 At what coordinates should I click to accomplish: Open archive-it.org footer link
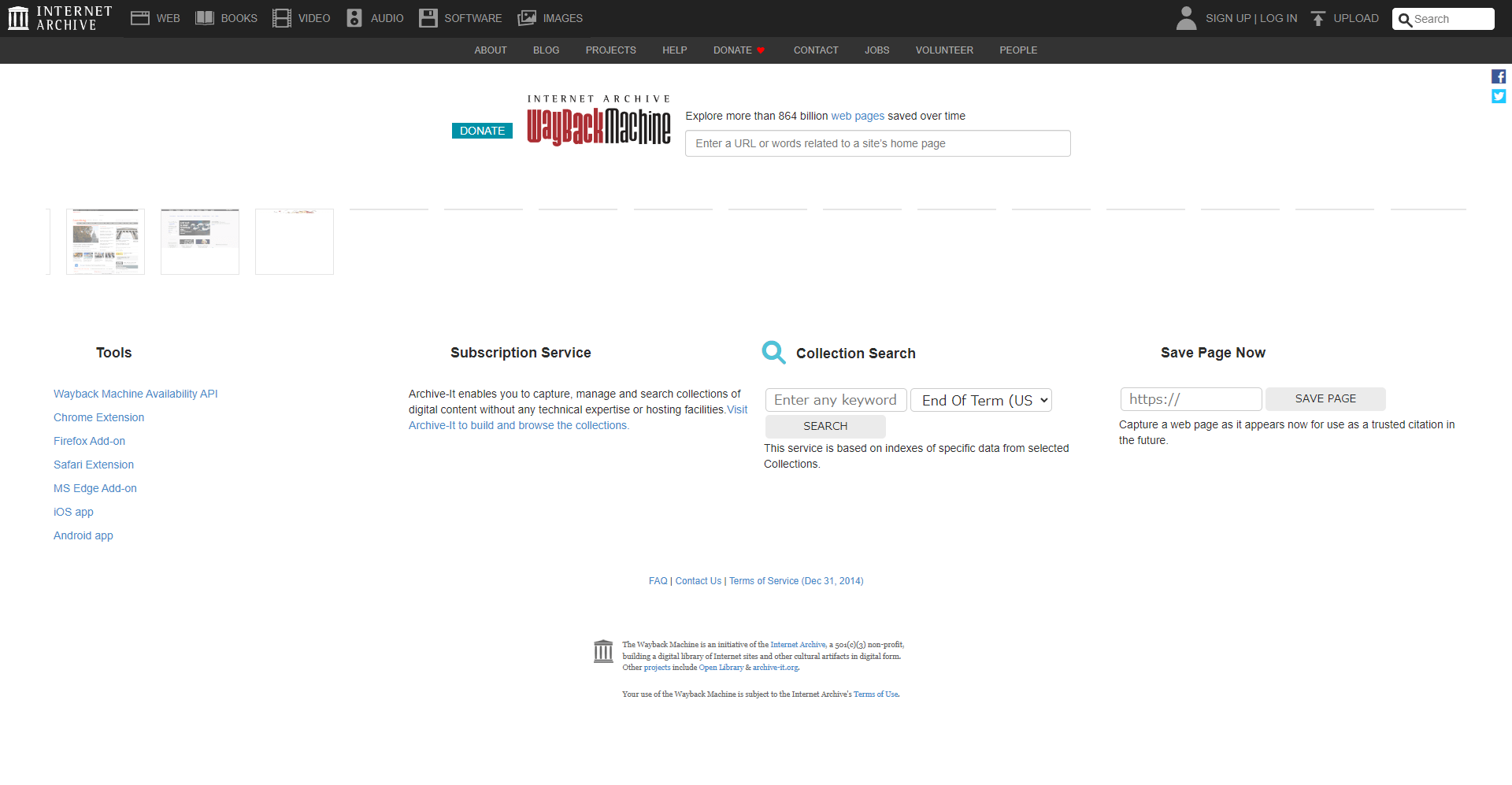[x=775, y=668]
